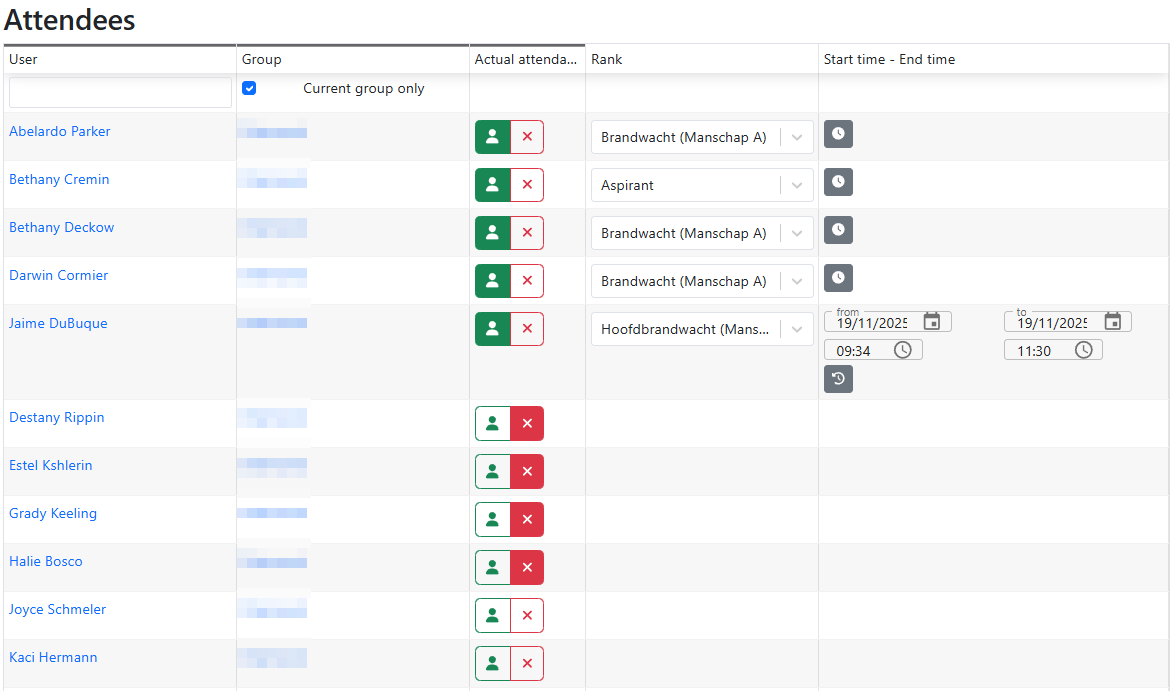This screenshot has height=691, width=1171.
Task: Open Grady Keeling's user profile link
Action: click(53, 514)
